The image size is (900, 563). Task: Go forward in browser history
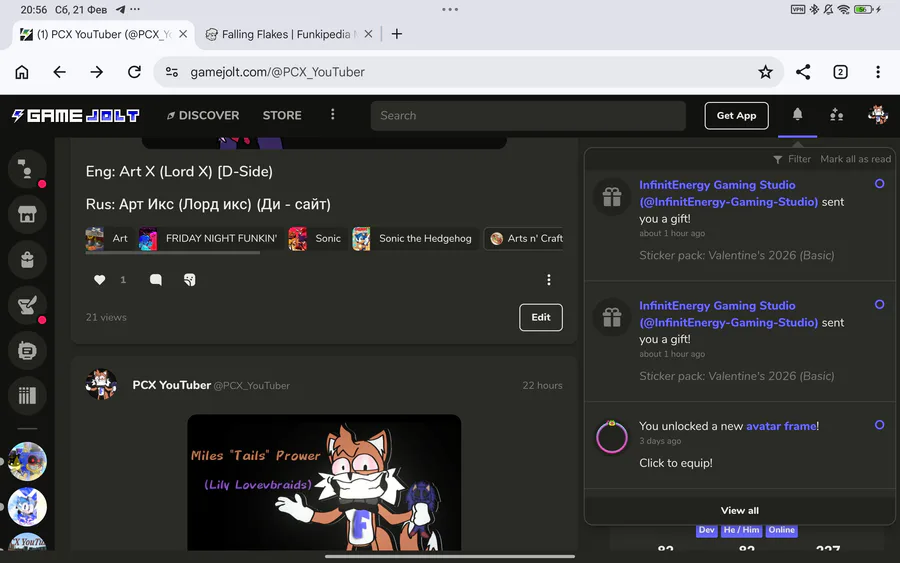pos(96,72)
